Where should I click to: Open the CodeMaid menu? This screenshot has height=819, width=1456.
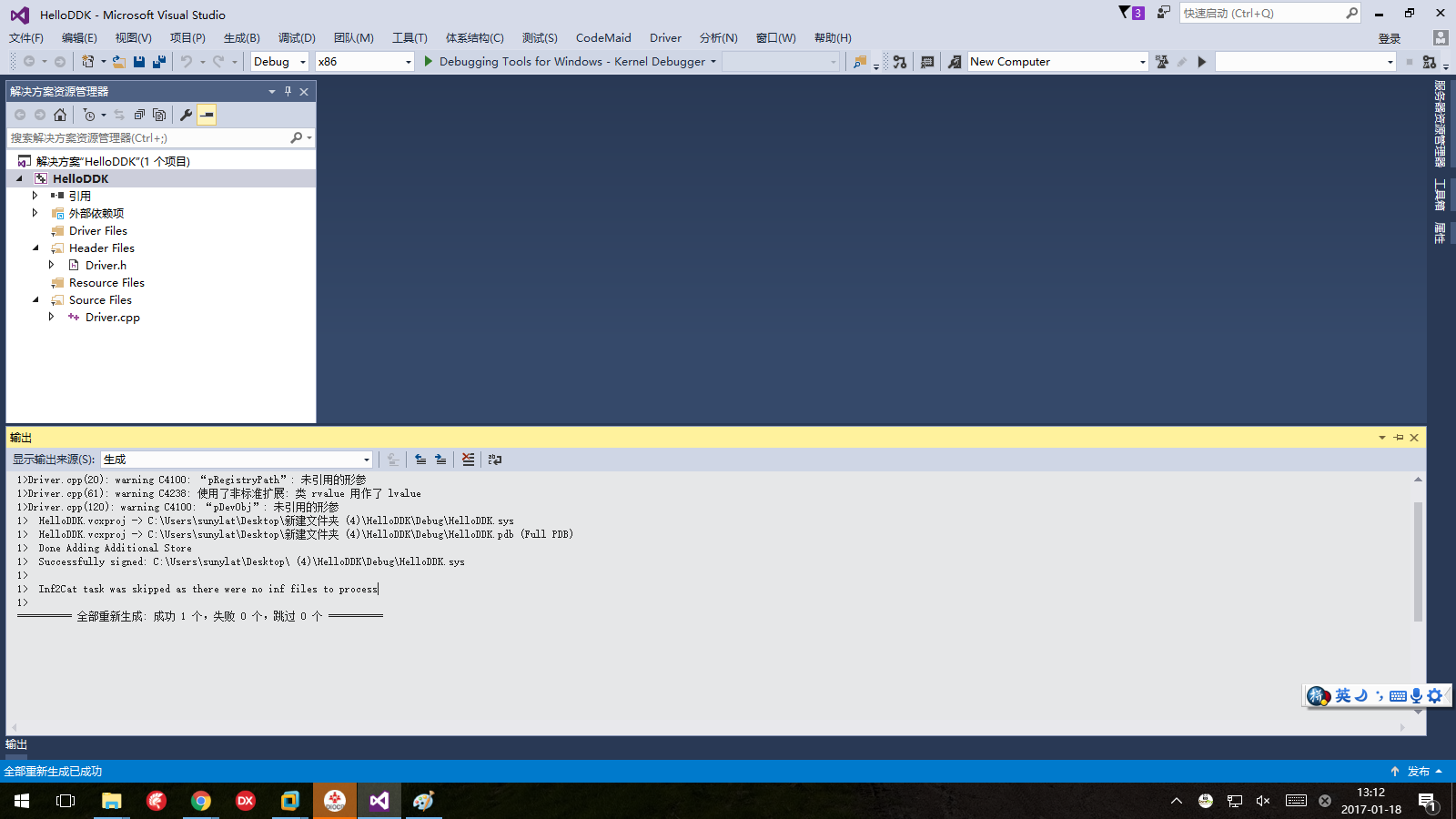pyautogui.click(x=603, y=37)
